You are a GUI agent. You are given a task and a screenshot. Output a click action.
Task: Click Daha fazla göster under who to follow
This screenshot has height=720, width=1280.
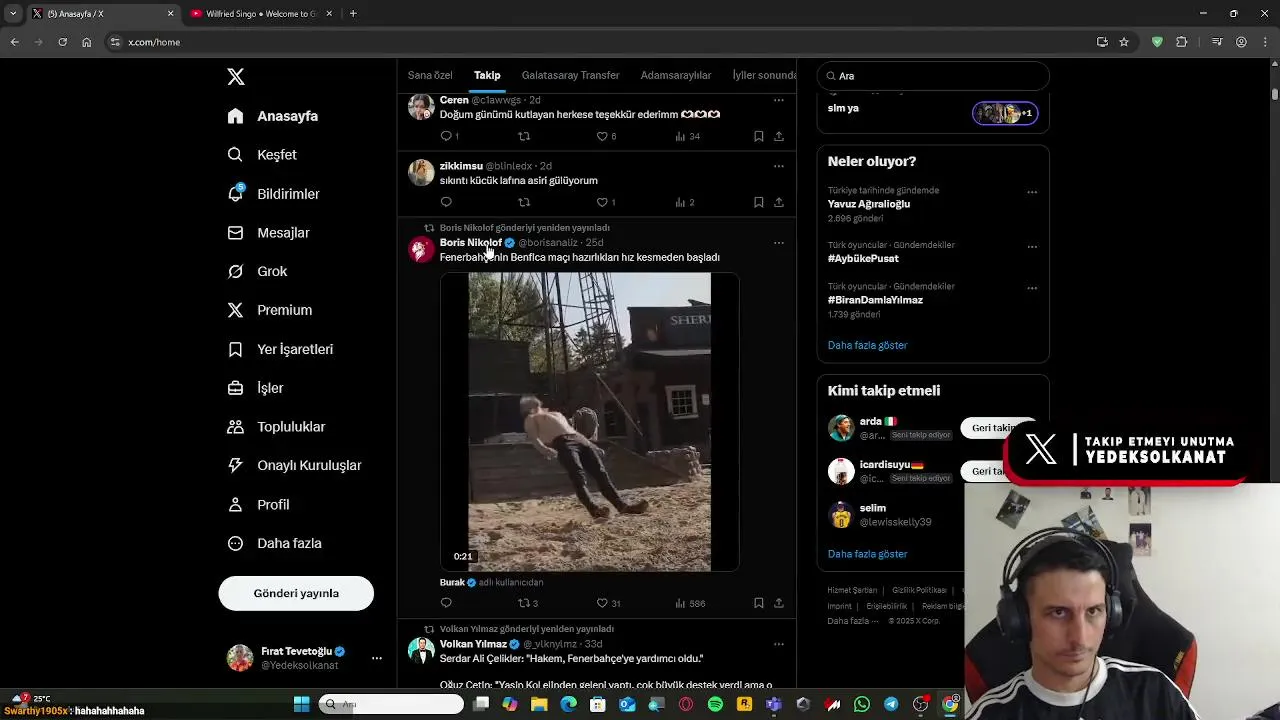click(867, 554)
